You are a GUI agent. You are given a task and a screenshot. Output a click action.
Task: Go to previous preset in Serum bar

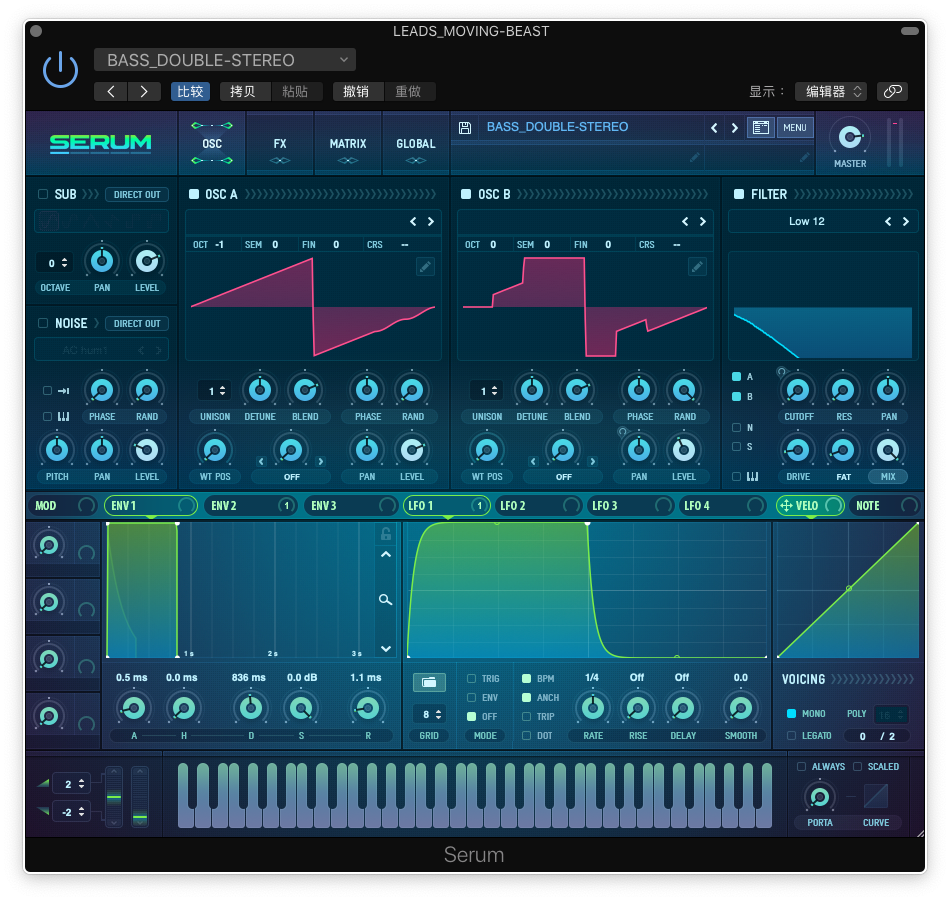tap(714, 128)
